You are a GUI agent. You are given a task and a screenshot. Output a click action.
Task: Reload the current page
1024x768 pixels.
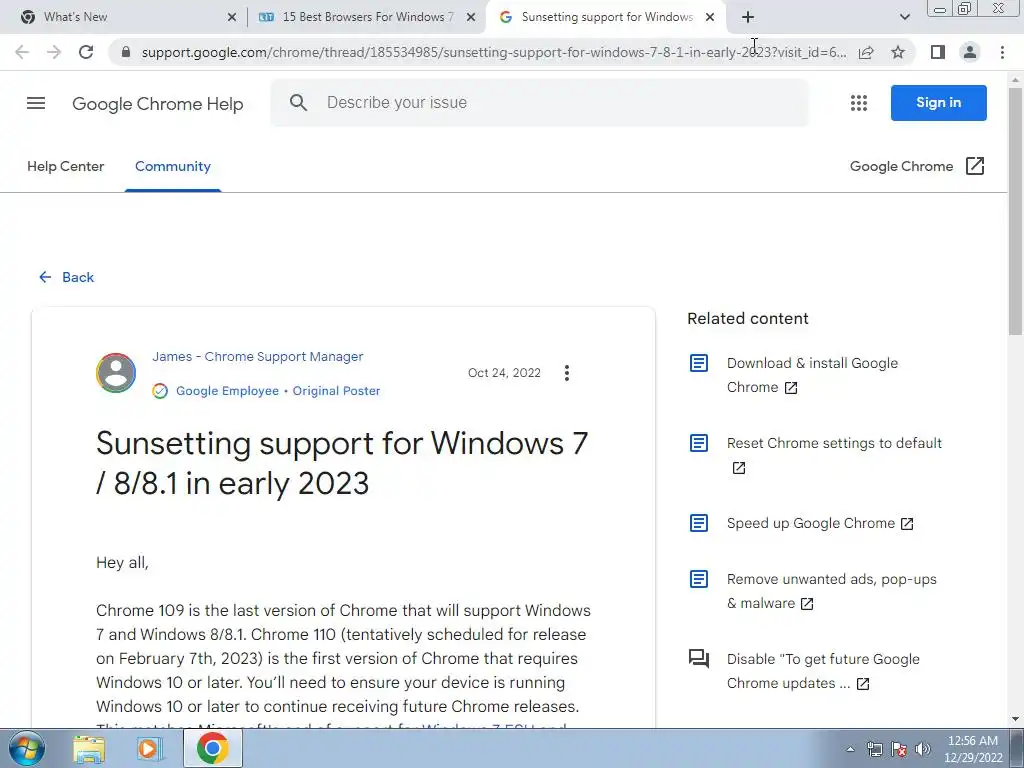(86, 52)
